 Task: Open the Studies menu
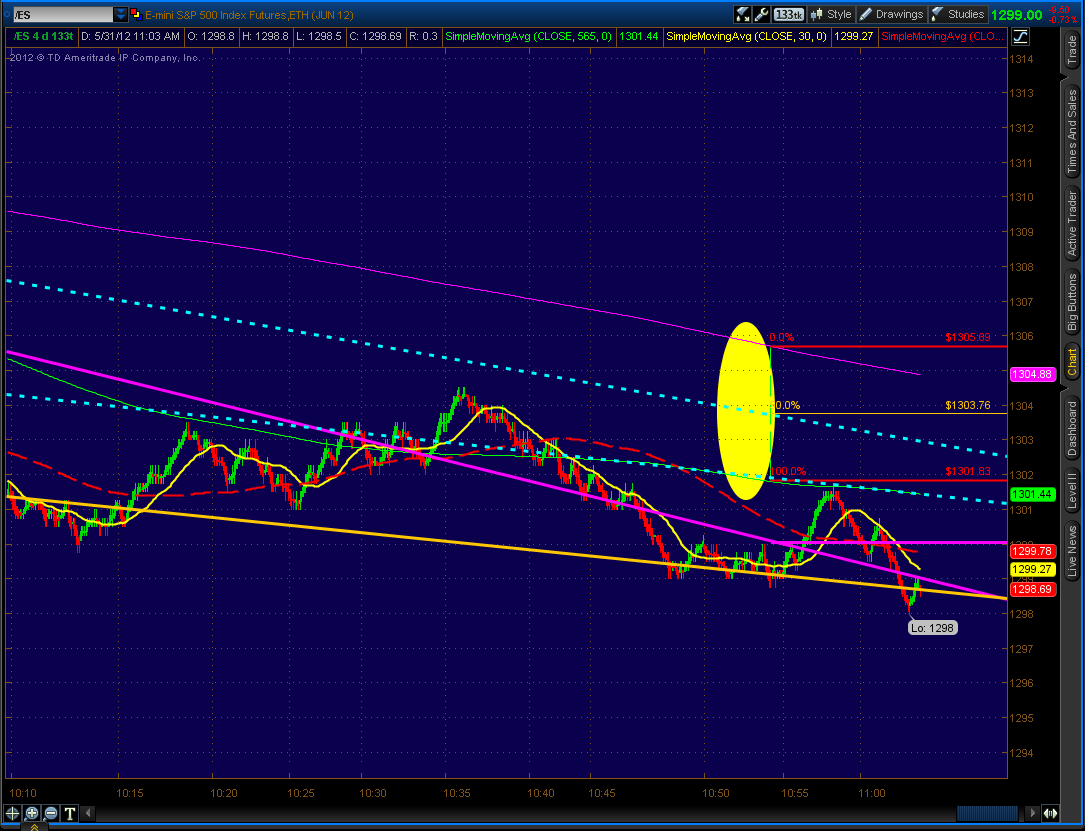[958, 14]
